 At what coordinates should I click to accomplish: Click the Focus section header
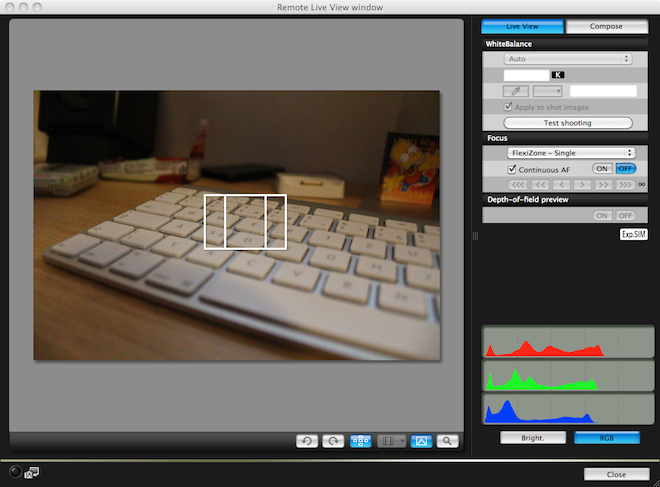point(564,138)
